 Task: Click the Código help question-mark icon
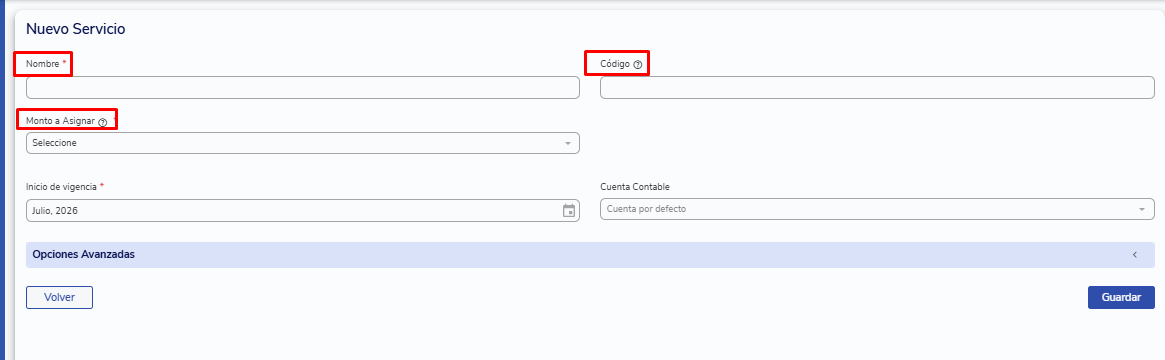(x=637, y=65)
